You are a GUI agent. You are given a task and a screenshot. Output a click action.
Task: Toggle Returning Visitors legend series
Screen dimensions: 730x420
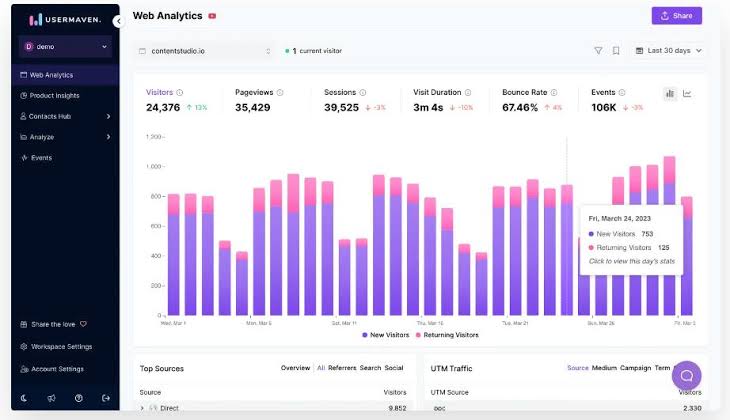tap(447, 335)
